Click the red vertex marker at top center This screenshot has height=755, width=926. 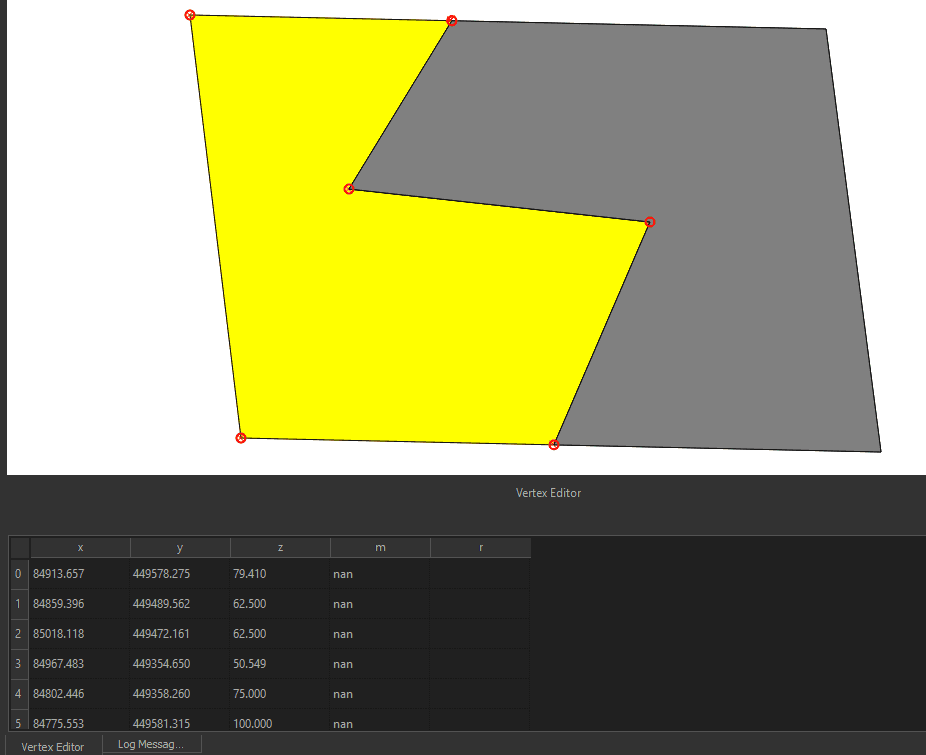tap(451, 20)
